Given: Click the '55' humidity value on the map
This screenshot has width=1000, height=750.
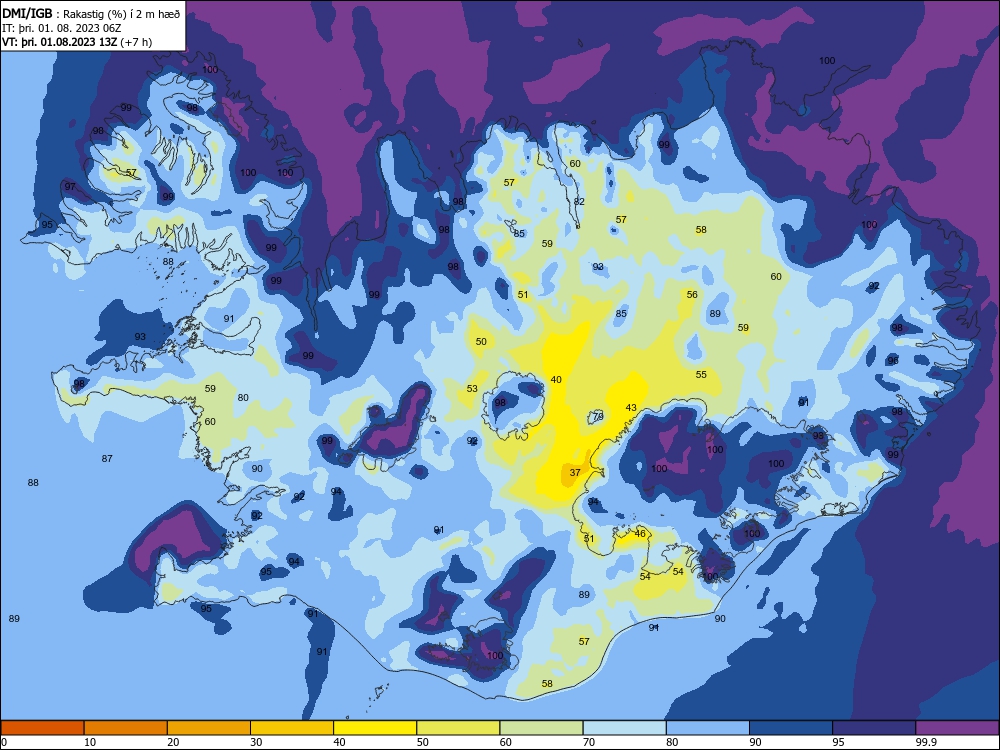Looking at the screenshot, I should (702, 374).
